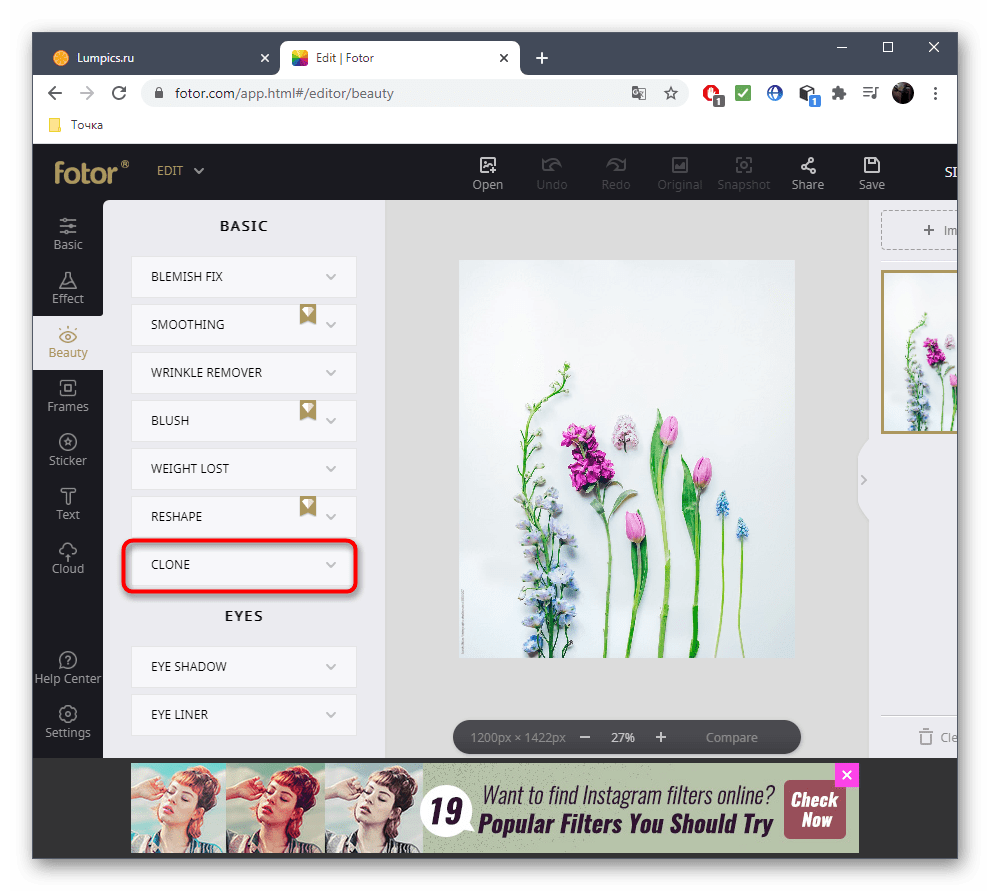The height and width of the screenshot is (891, 990).
Task: Zoom out with the minus button
Action: point(585,738)
